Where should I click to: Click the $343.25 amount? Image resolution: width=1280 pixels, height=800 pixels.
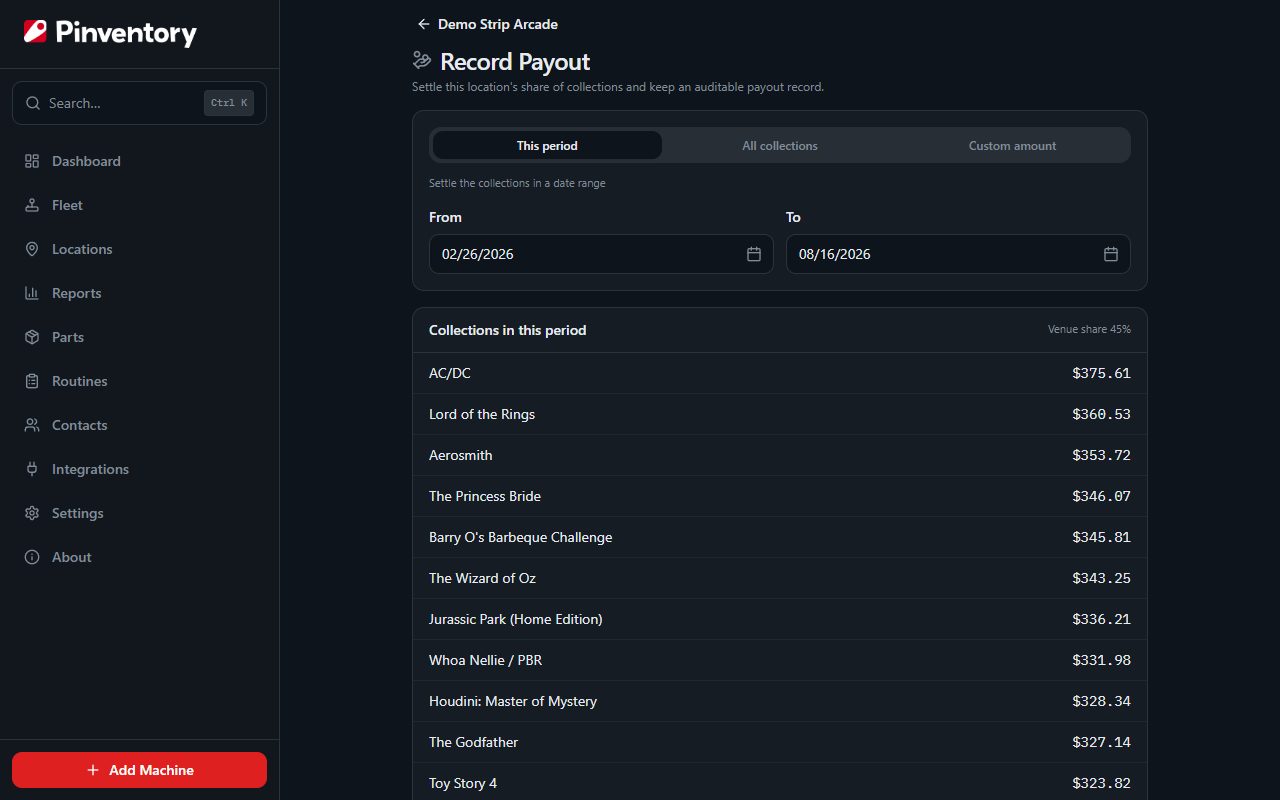pos(1101,578)
